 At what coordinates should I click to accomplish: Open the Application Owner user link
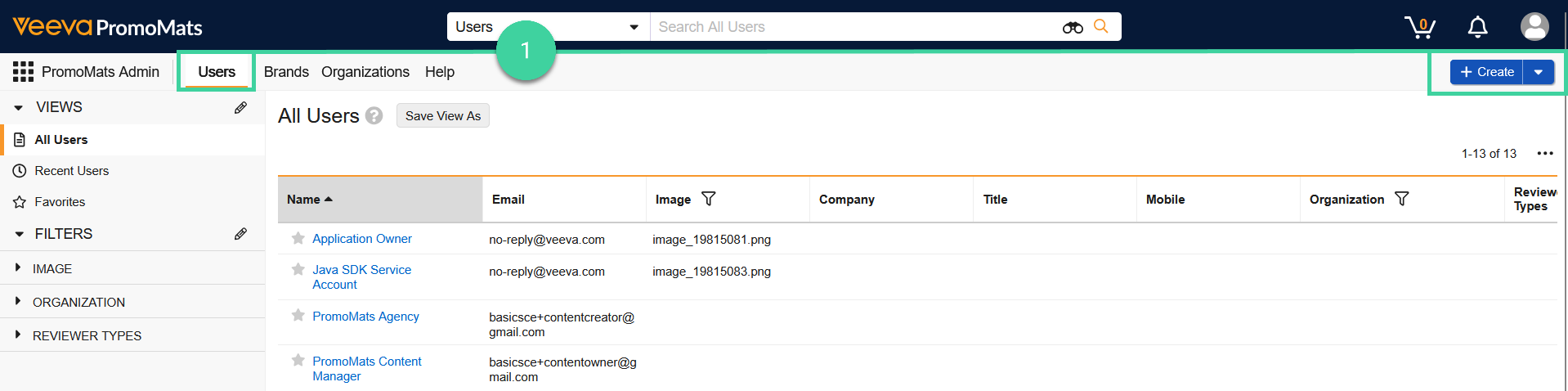point(362,239)
